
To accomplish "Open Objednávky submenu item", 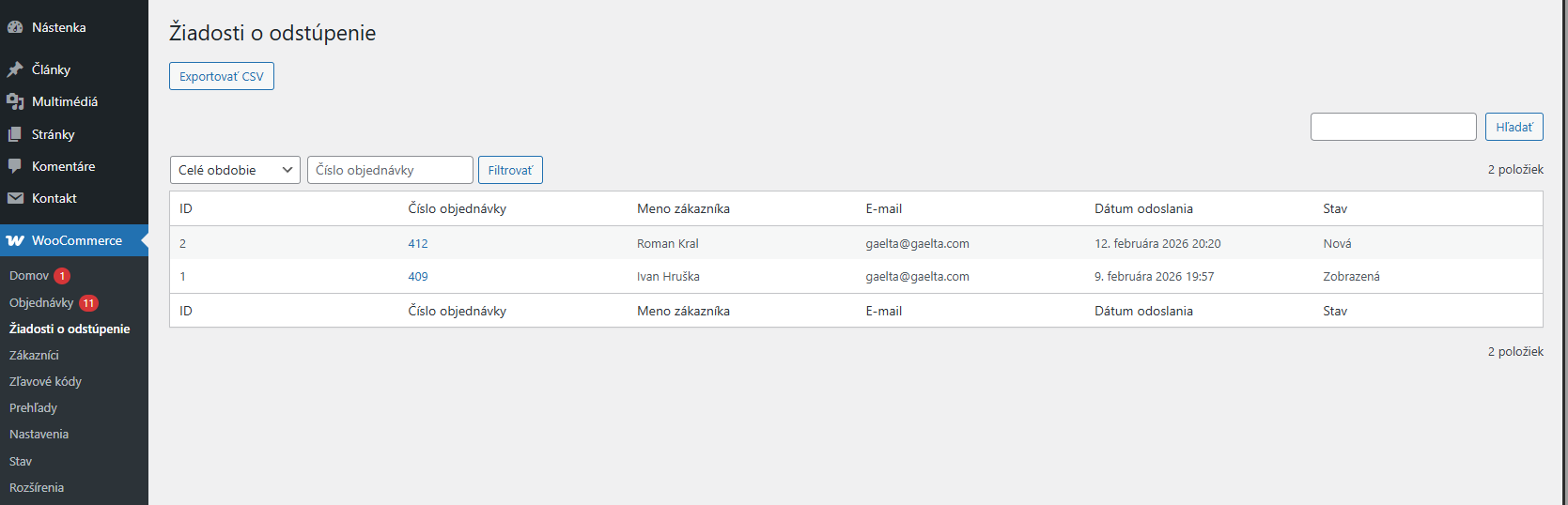I will [41, 303].
